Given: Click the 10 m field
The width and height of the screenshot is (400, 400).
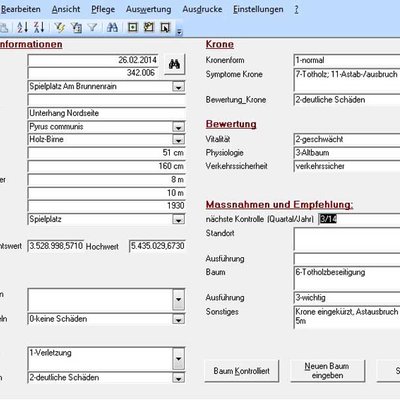Looking at the screenshot, I should coord(107,193).
